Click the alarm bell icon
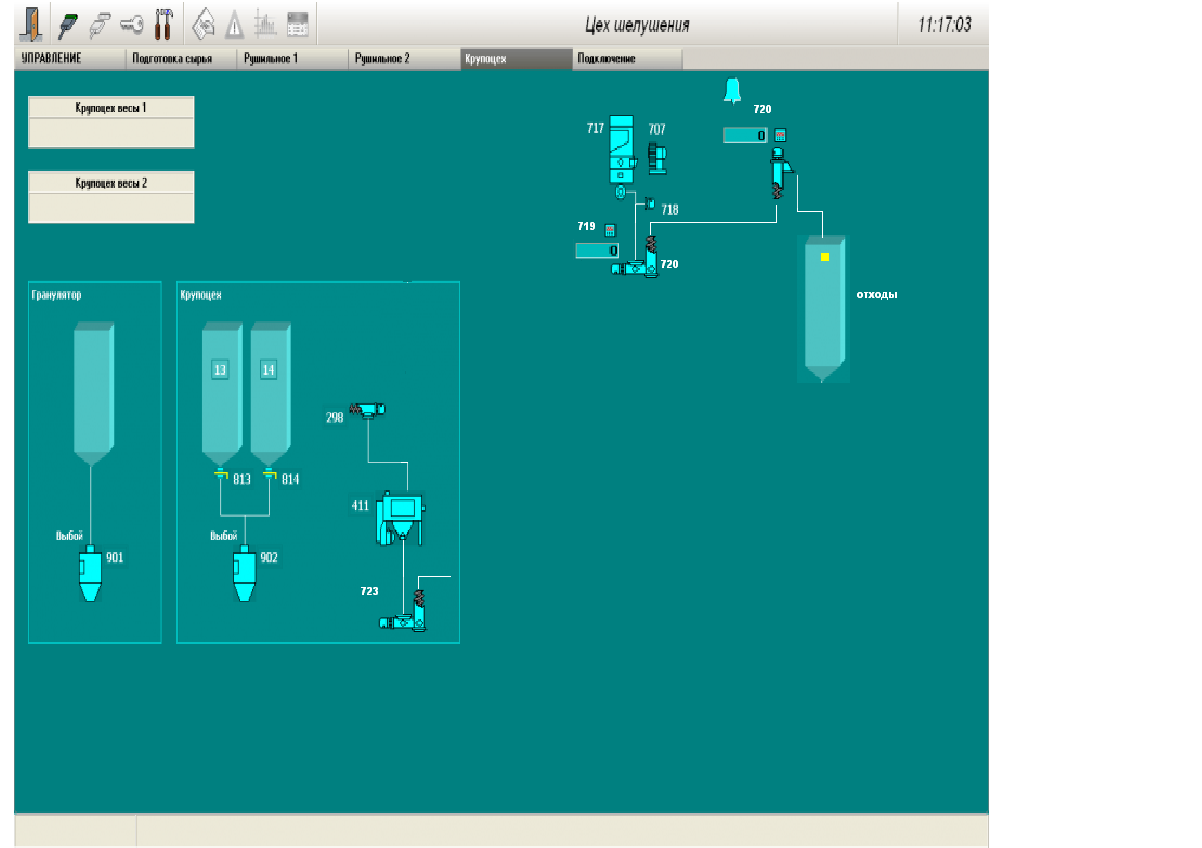 click(x=732, y=91)
